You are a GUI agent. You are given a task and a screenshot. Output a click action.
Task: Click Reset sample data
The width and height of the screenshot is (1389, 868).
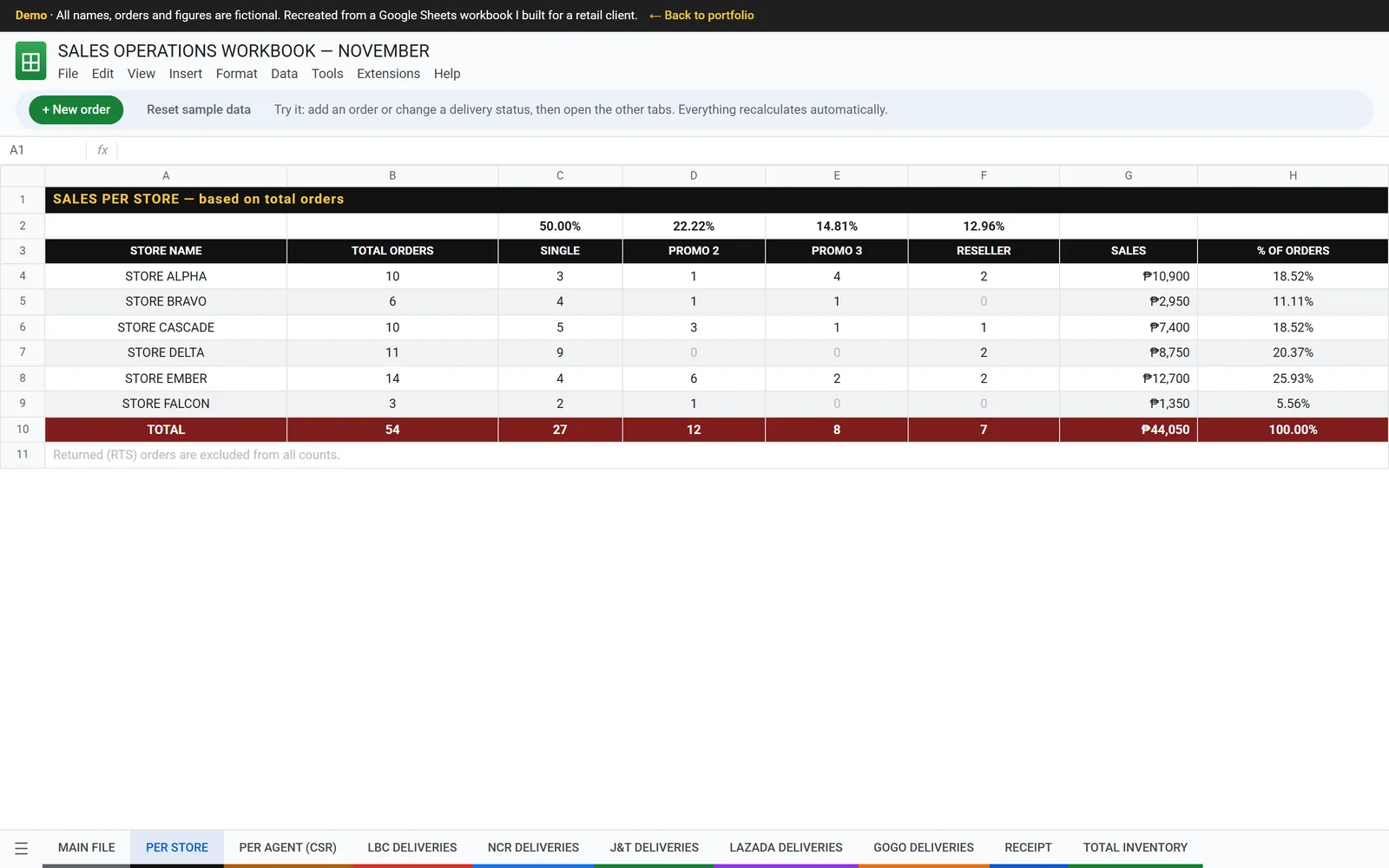tap(199, 109)
